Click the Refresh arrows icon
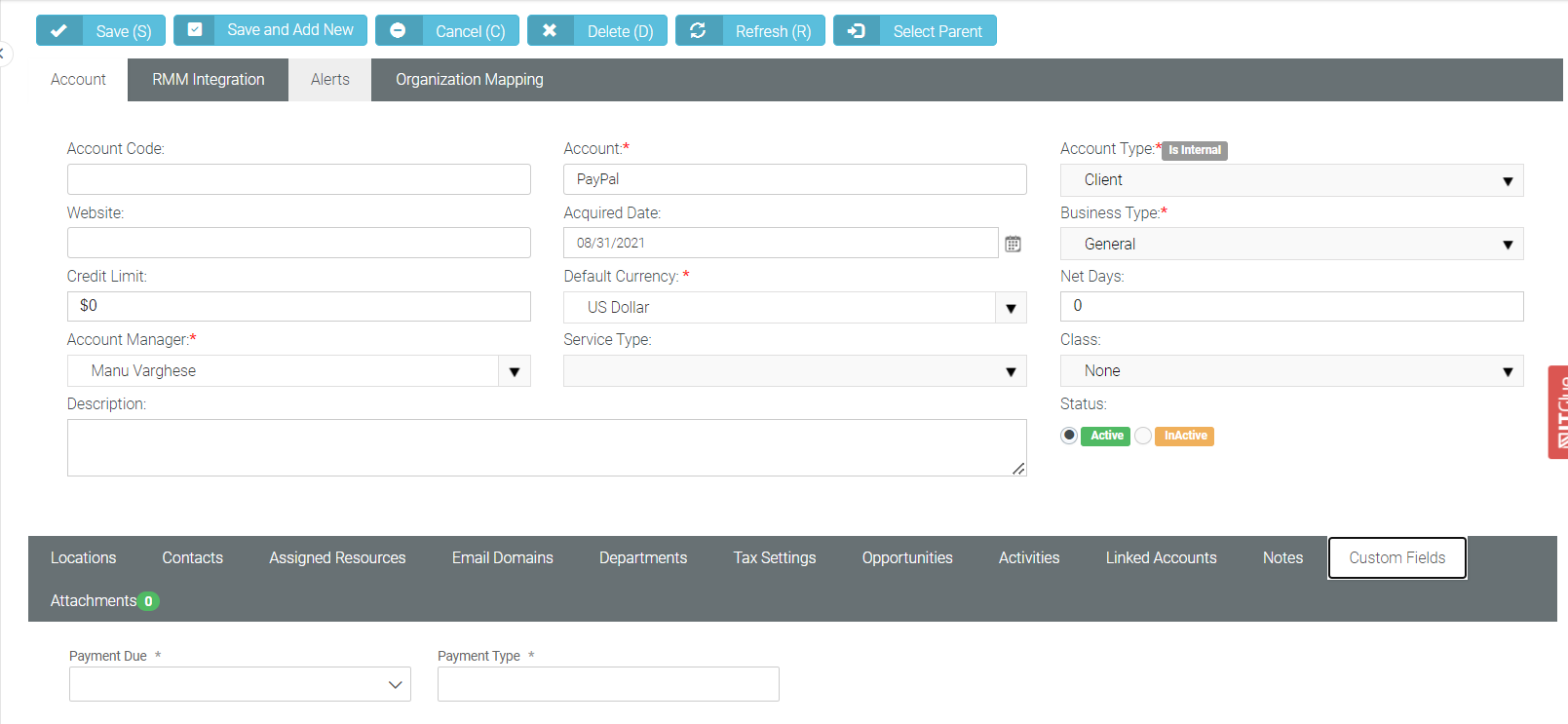 [x=698, y=31]
